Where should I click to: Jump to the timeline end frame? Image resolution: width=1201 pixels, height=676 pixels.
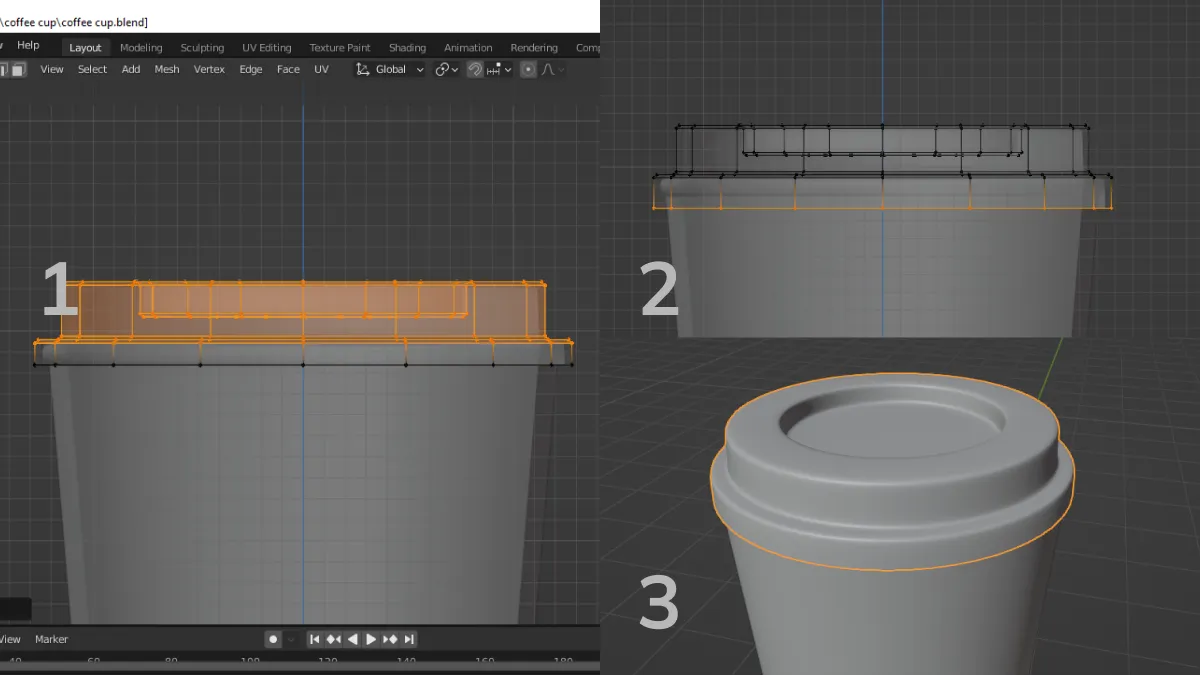[x=409, y=640]
